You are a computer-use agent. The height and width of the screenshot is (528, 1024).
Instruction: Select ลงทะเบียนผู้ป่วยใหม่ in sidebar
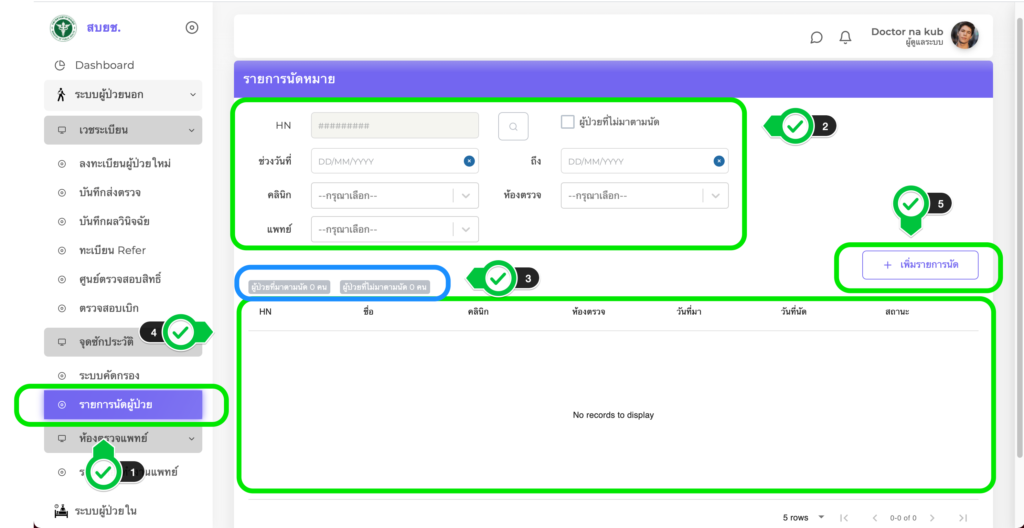(x=125, y=163)
